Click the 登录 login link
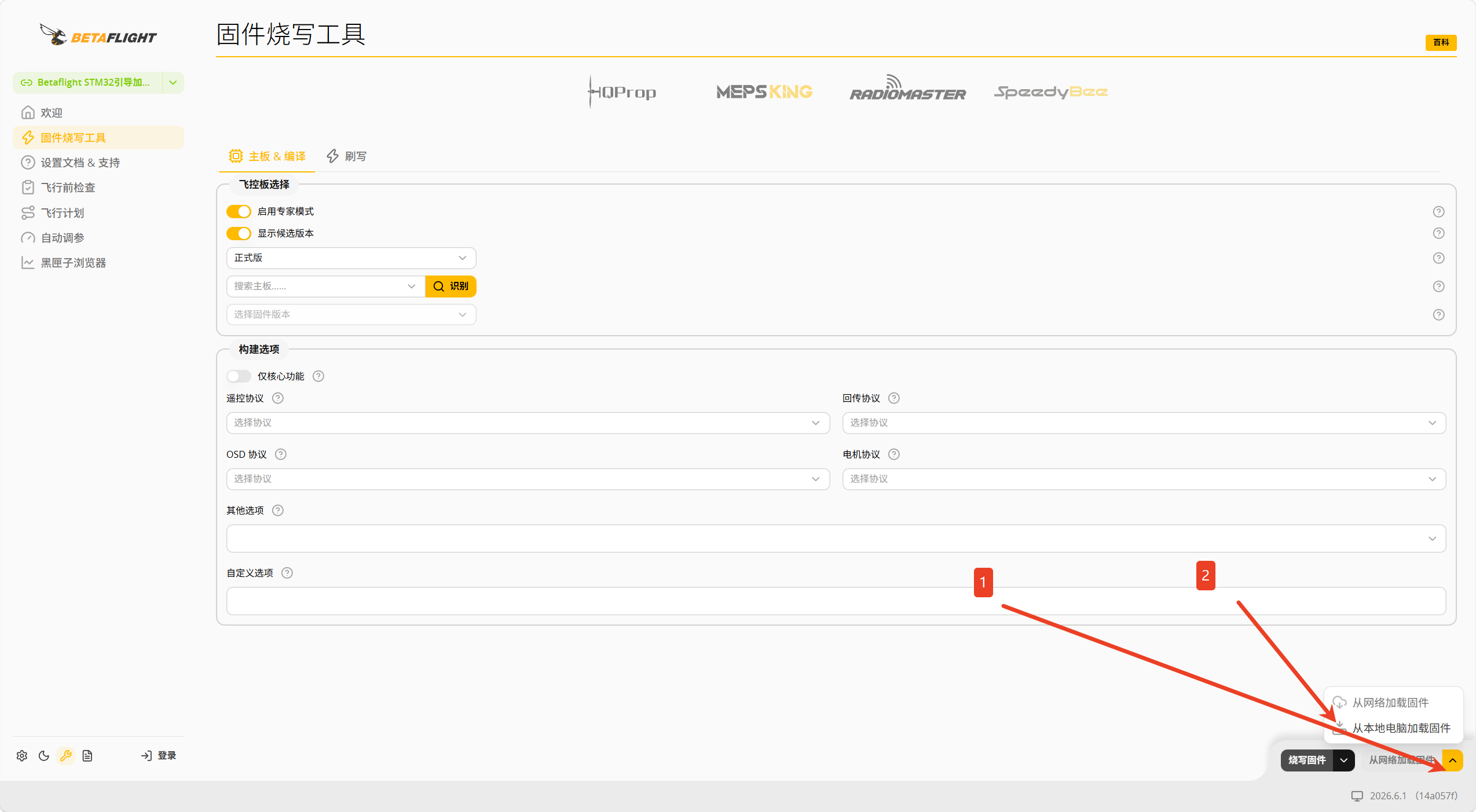Image resolution: width=1476 pixels, height=812 pixels. click(x=159, y=755)
